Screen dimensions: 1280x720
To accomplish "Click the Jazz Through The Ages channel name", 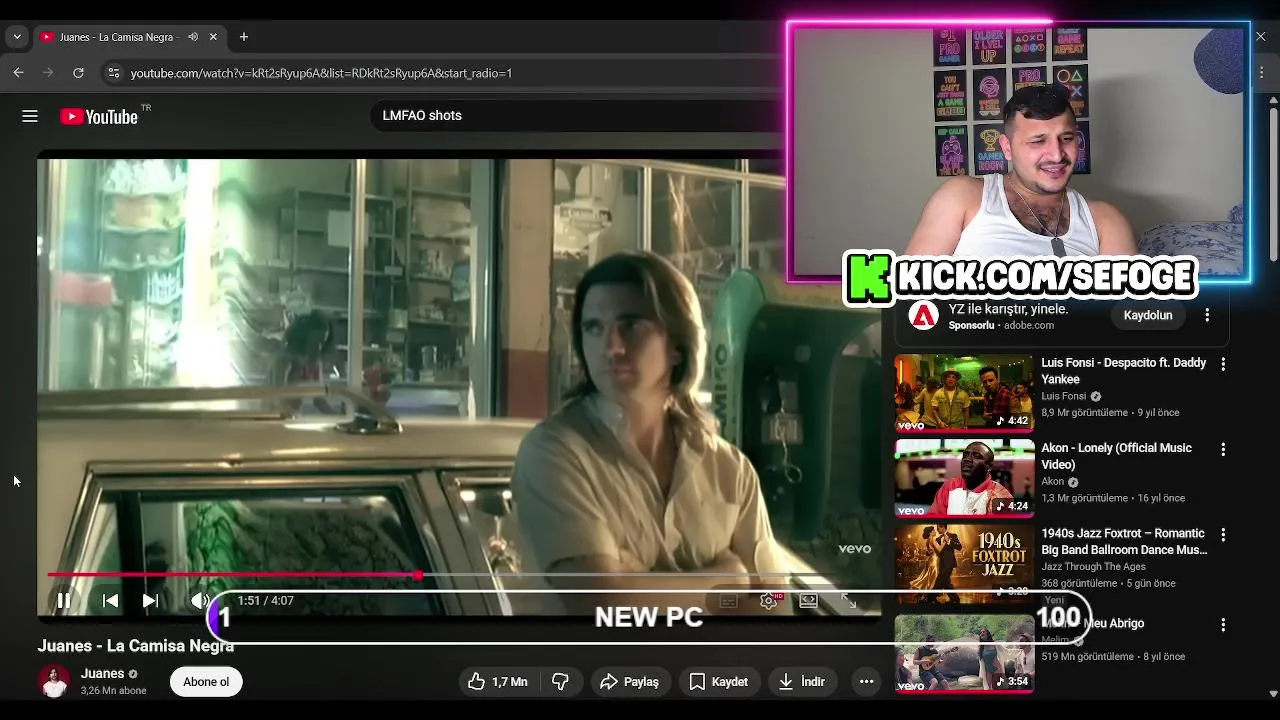I will (1093, 566).
